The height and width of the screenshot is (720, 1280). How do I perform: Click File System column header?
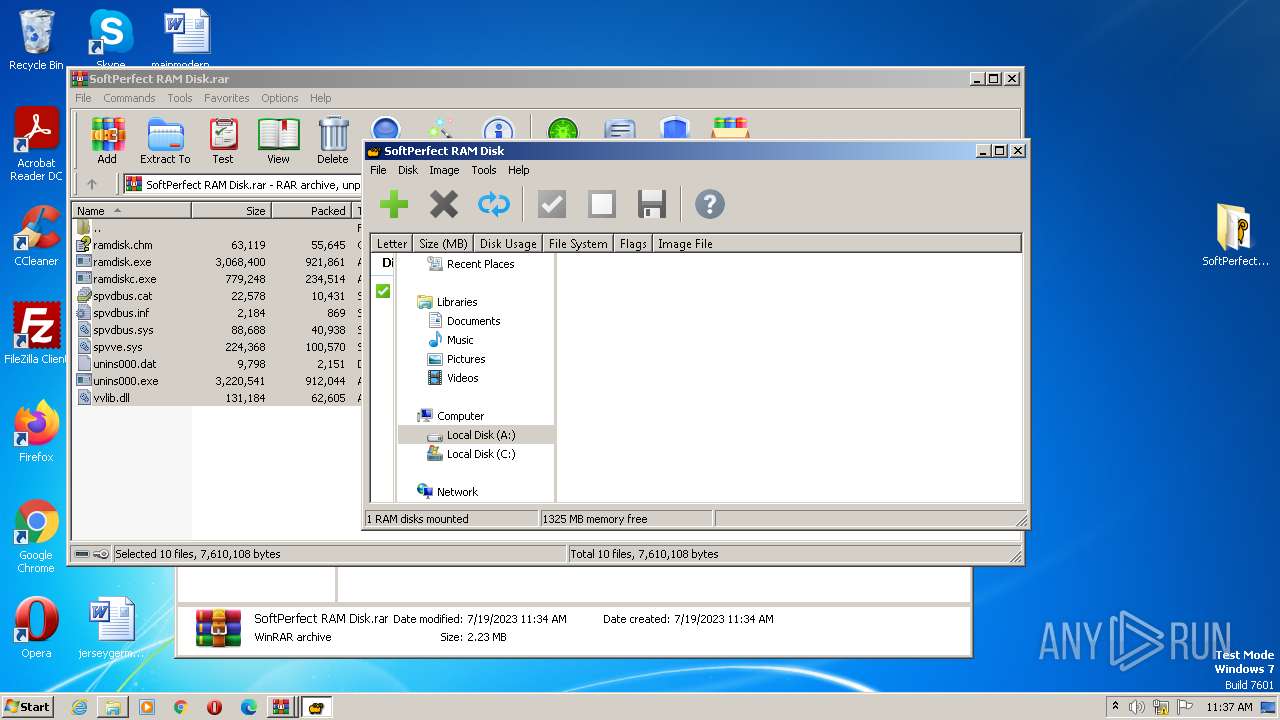(578, 244)
